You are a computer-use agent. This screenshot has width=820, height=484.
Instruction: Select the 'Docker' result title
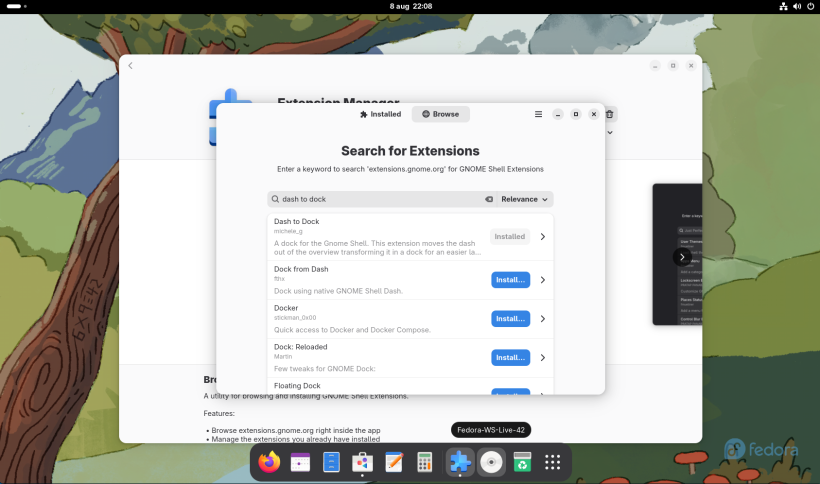pos(286,308)
